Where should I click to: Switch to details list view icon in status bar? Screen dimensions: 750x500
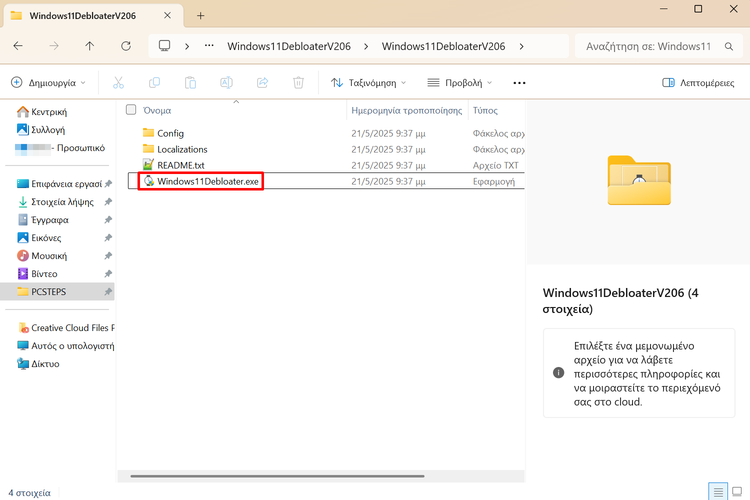718,491
